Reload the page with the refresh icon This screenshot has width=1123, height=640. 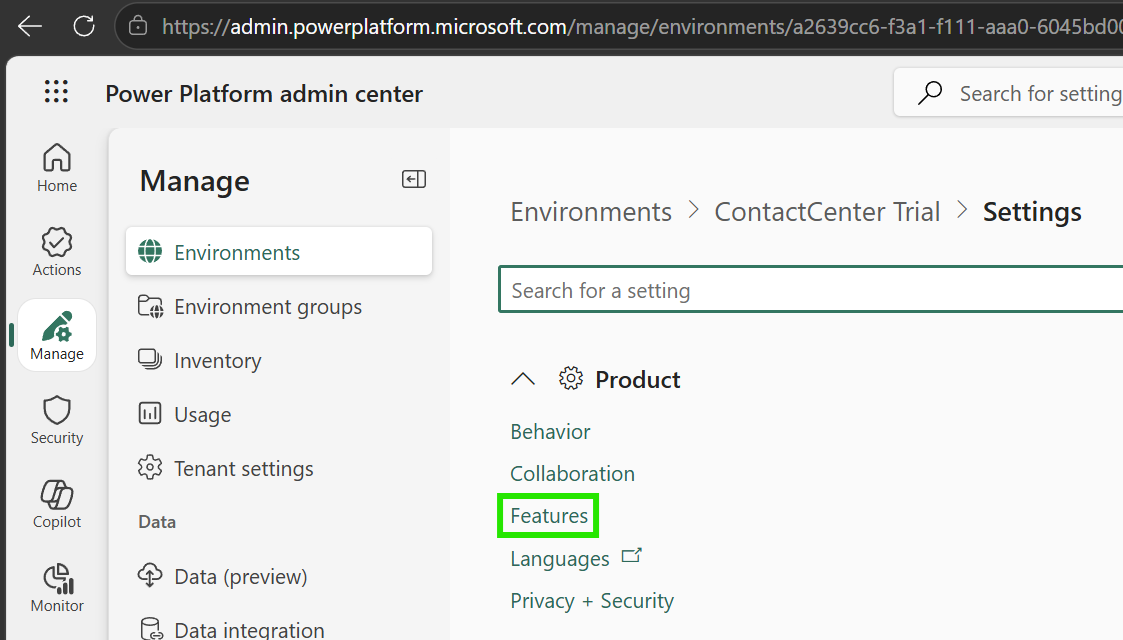coord(84,26)
